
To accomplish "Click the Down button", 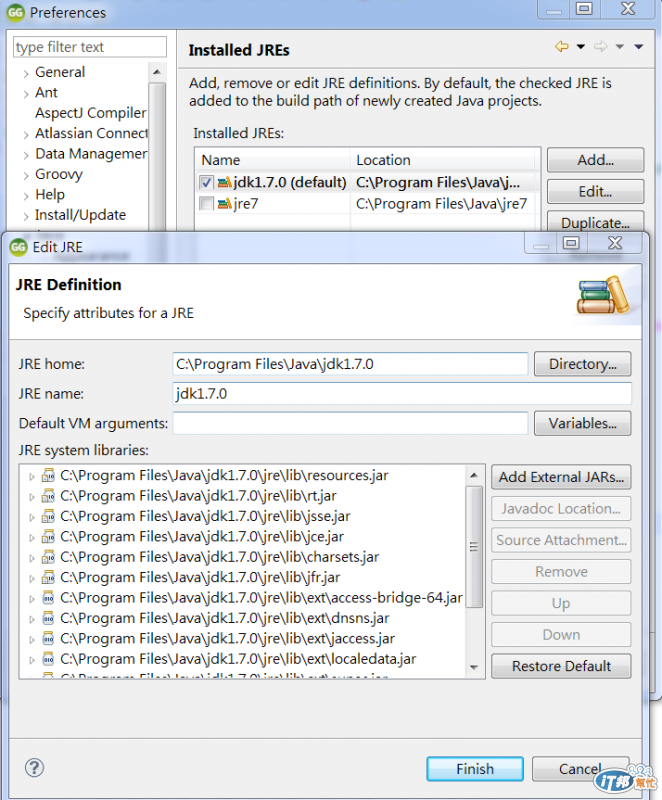I will point(561,635).
